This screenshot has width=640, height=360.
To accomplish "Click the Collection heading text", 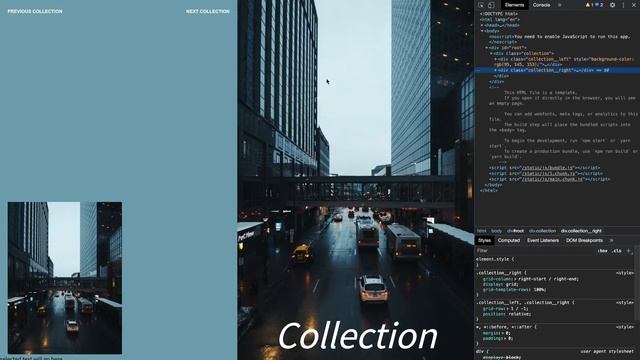I will (358, 336).
